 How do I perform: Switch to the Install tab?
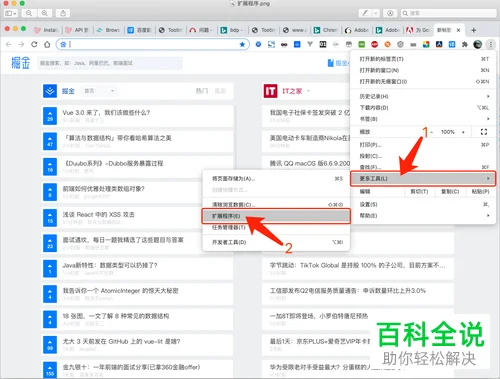click(46, 30)
